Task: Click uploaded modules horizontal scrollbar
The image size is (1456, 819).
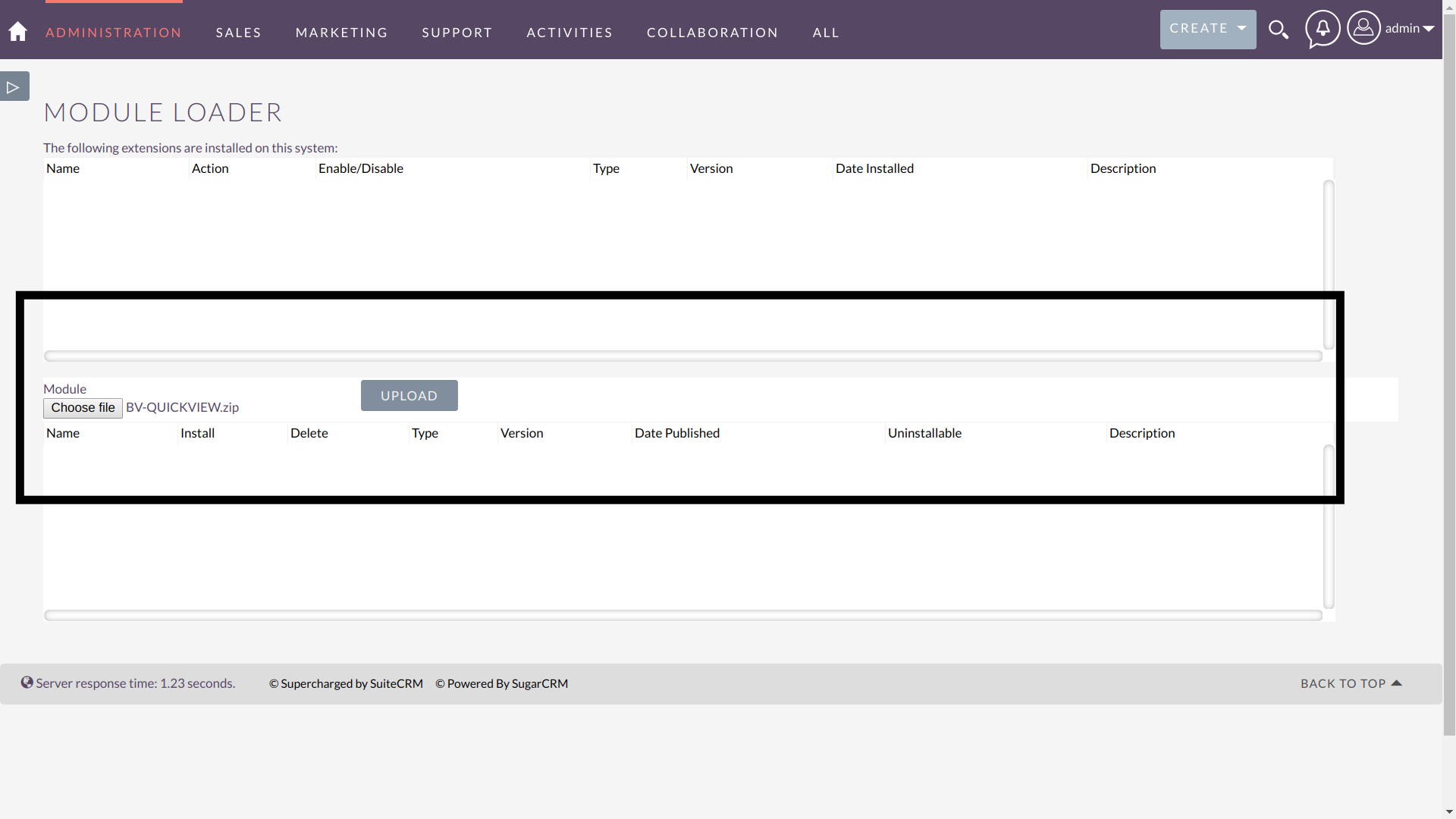Action: pyautogui.click(x=683, y=615)
